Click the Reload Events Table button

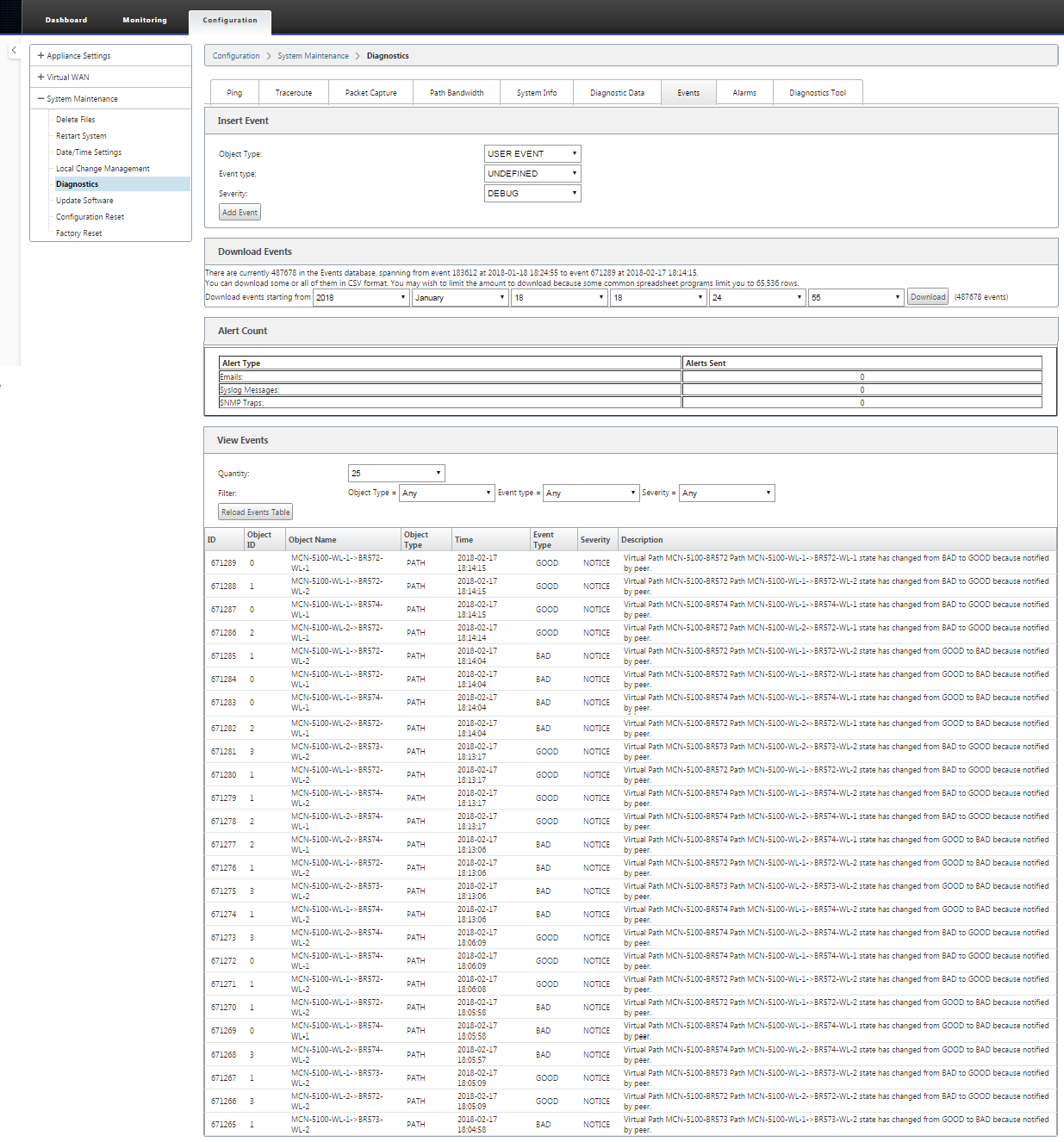pos(256,512)
